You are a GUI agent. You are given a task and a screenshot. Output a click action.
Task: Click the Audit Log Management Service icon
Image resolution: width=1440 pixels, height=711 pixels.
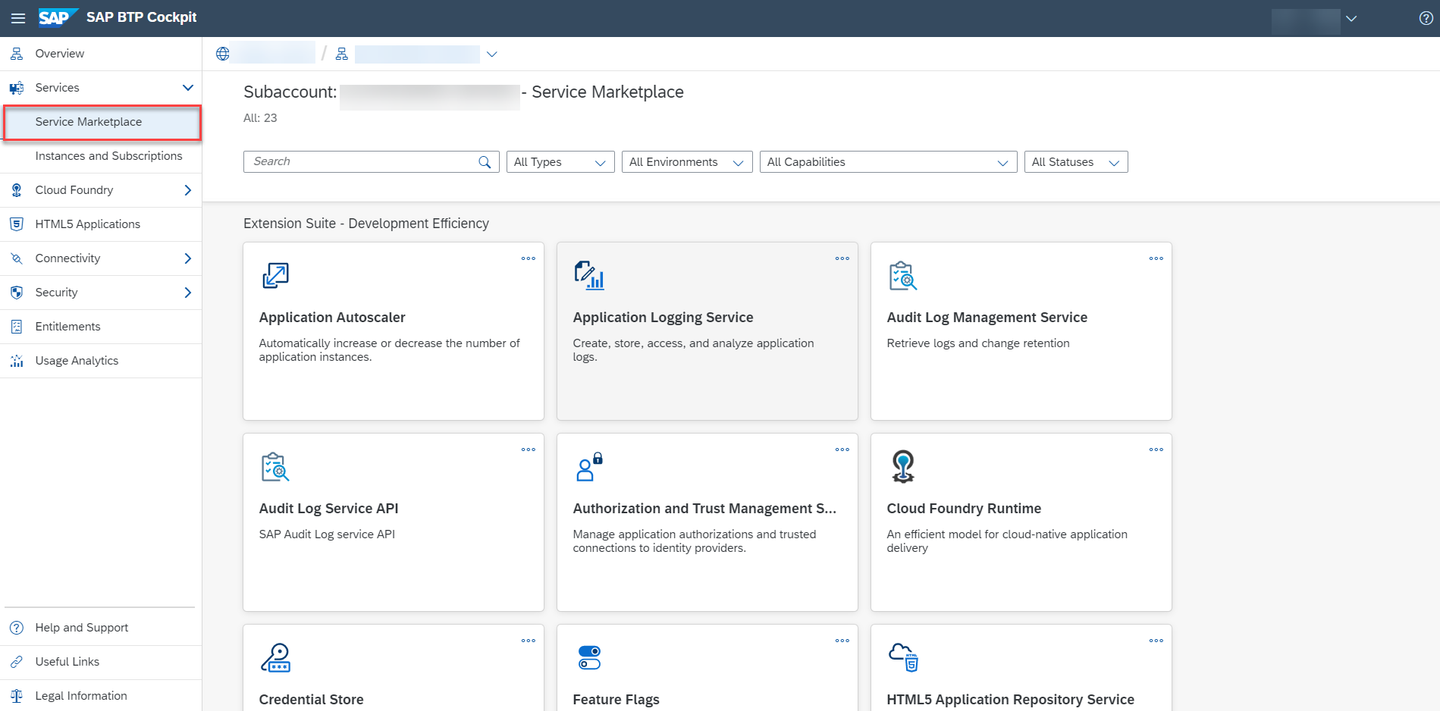coord(903,276)
